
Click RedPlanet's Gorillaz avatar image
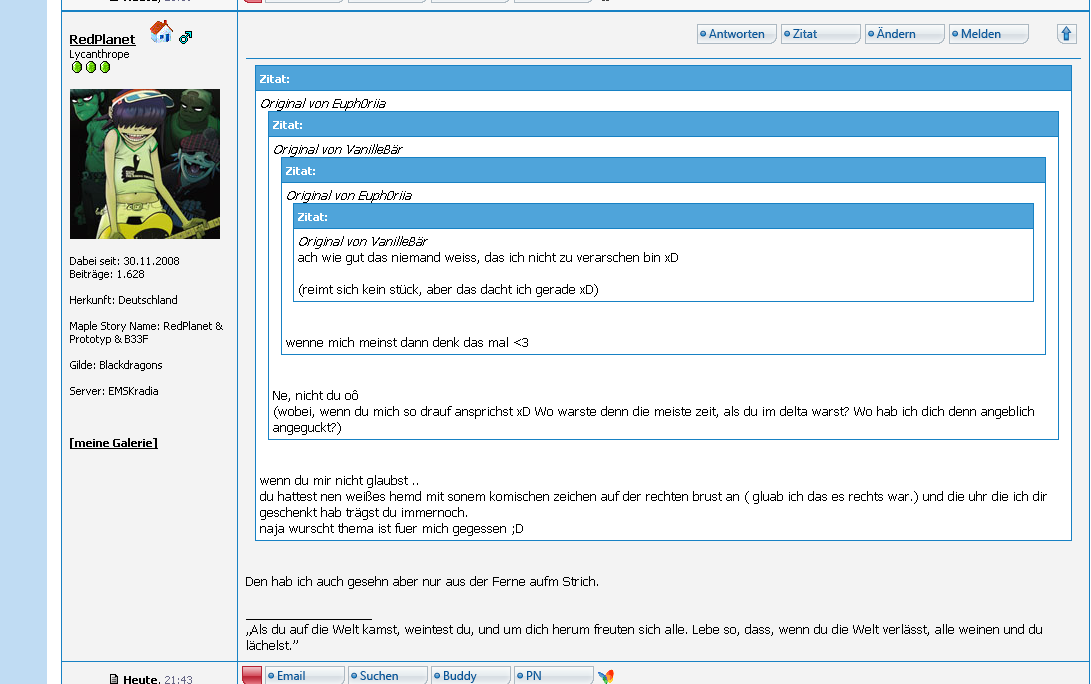pyautogui.click(x=145, y=164)
